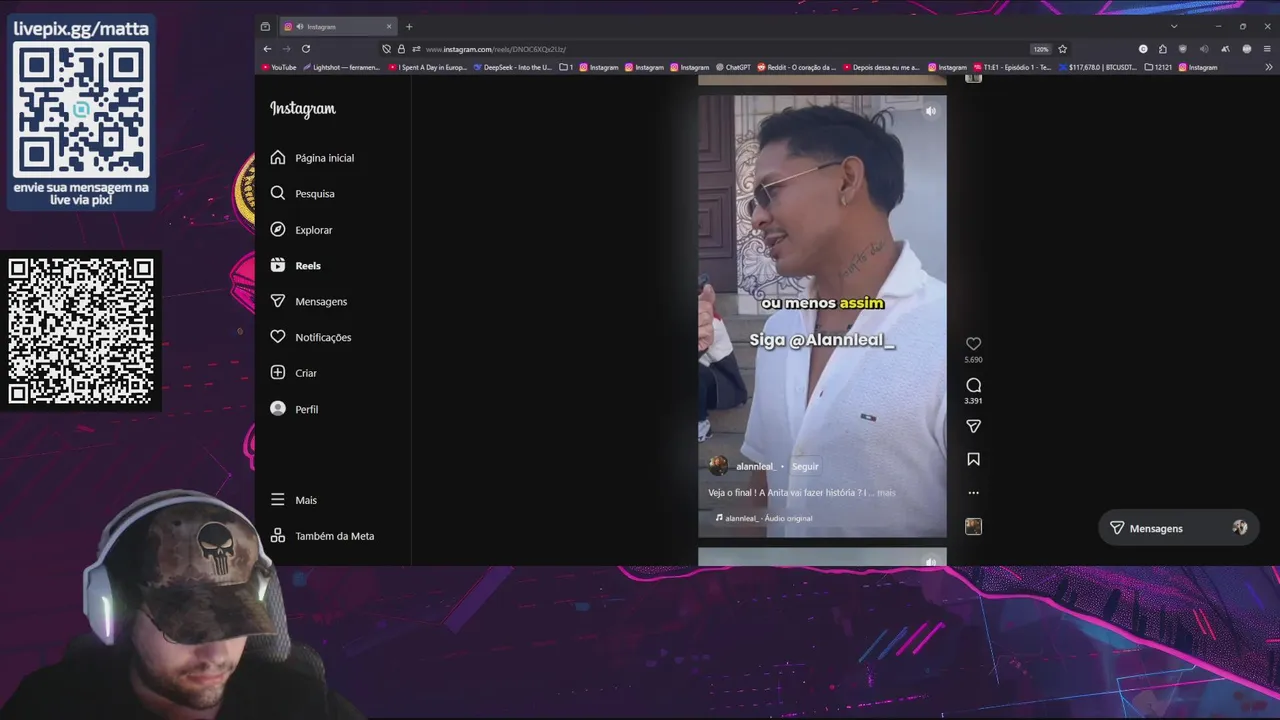This screenshot has height=720, width=1280.
Task: Open Também da Meta menu
Action: click(x=322, y=536)
